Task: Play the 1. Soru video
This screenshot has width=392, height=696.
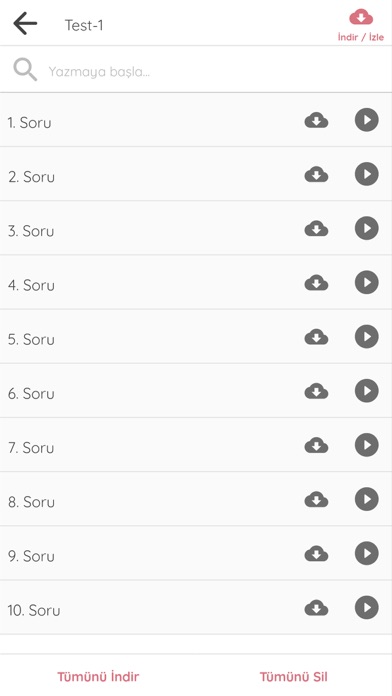Action: pos(367,120)
